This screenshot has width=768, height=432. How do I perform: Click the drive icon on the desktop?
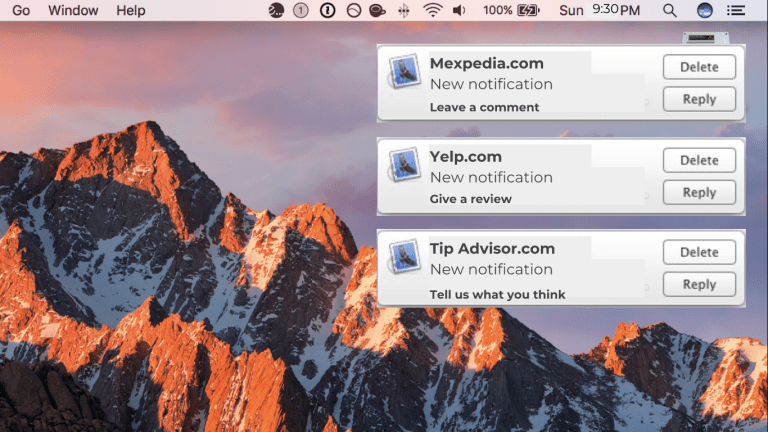(x=706, y=38)
